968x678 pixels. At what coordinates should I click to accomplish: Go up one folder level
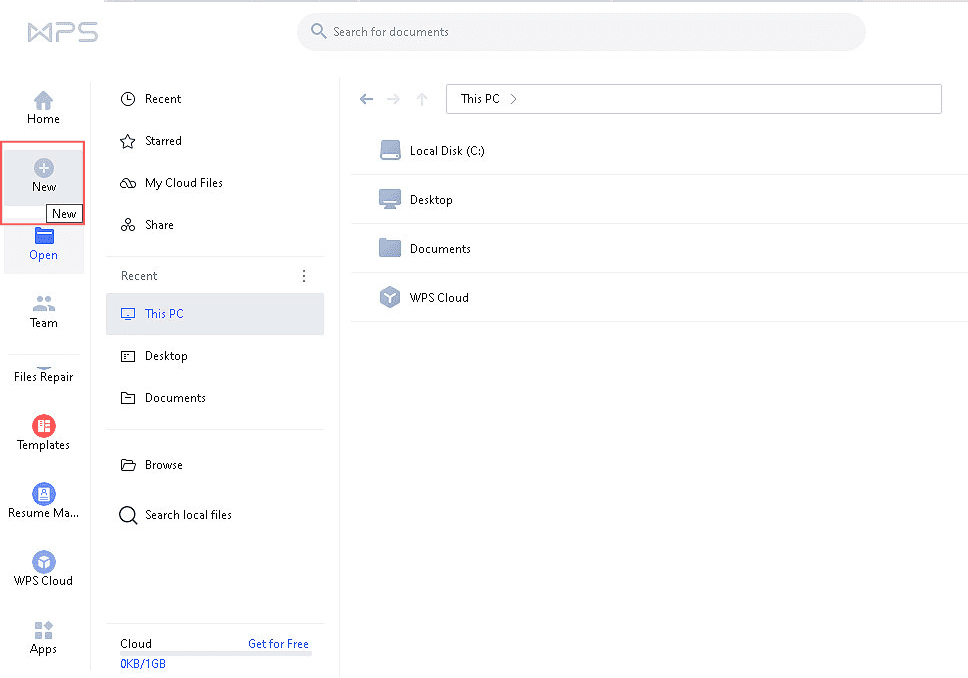point(422,99)
